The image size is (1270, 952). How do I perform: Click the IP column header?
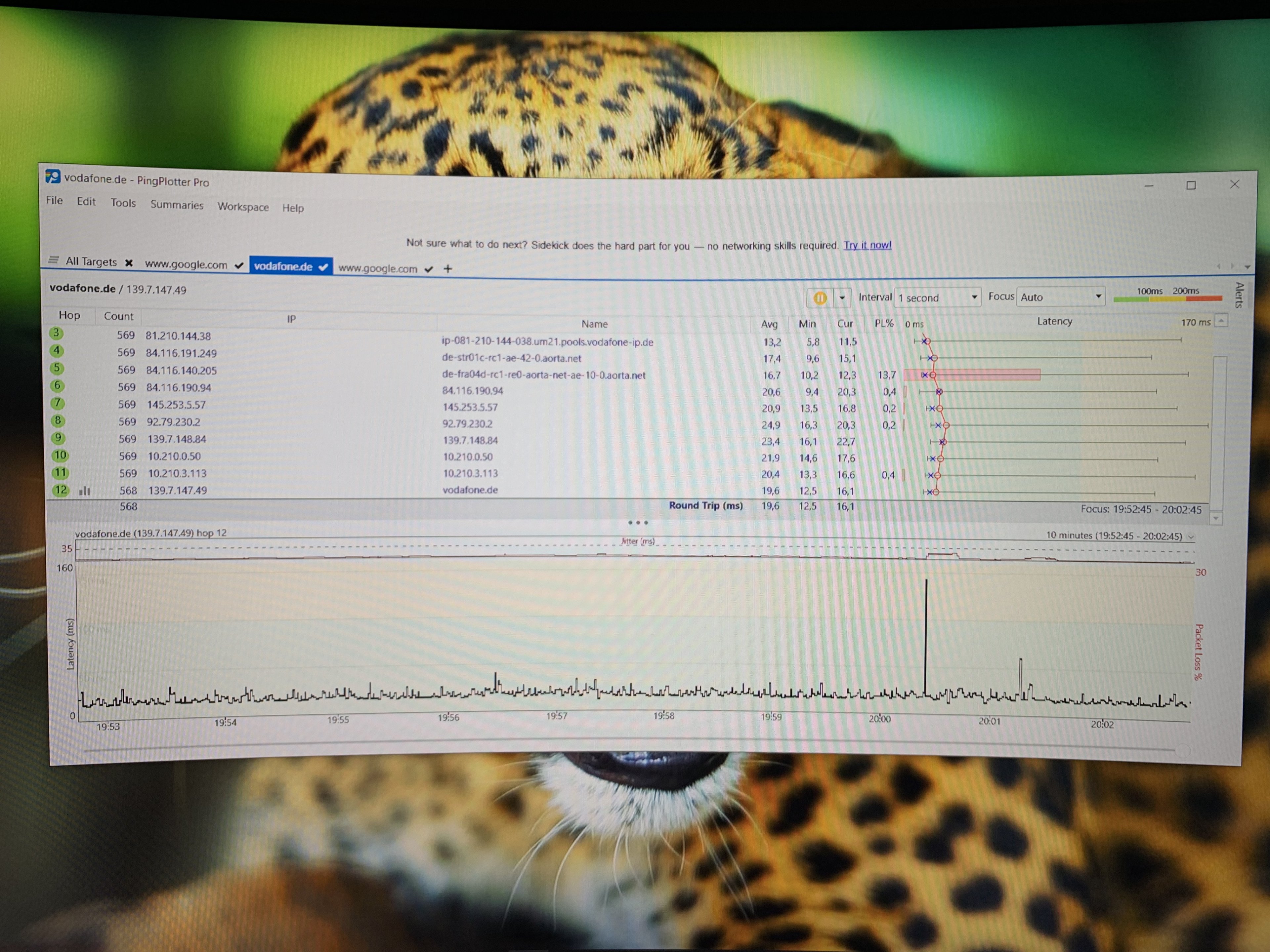click(x=292, y=319)
